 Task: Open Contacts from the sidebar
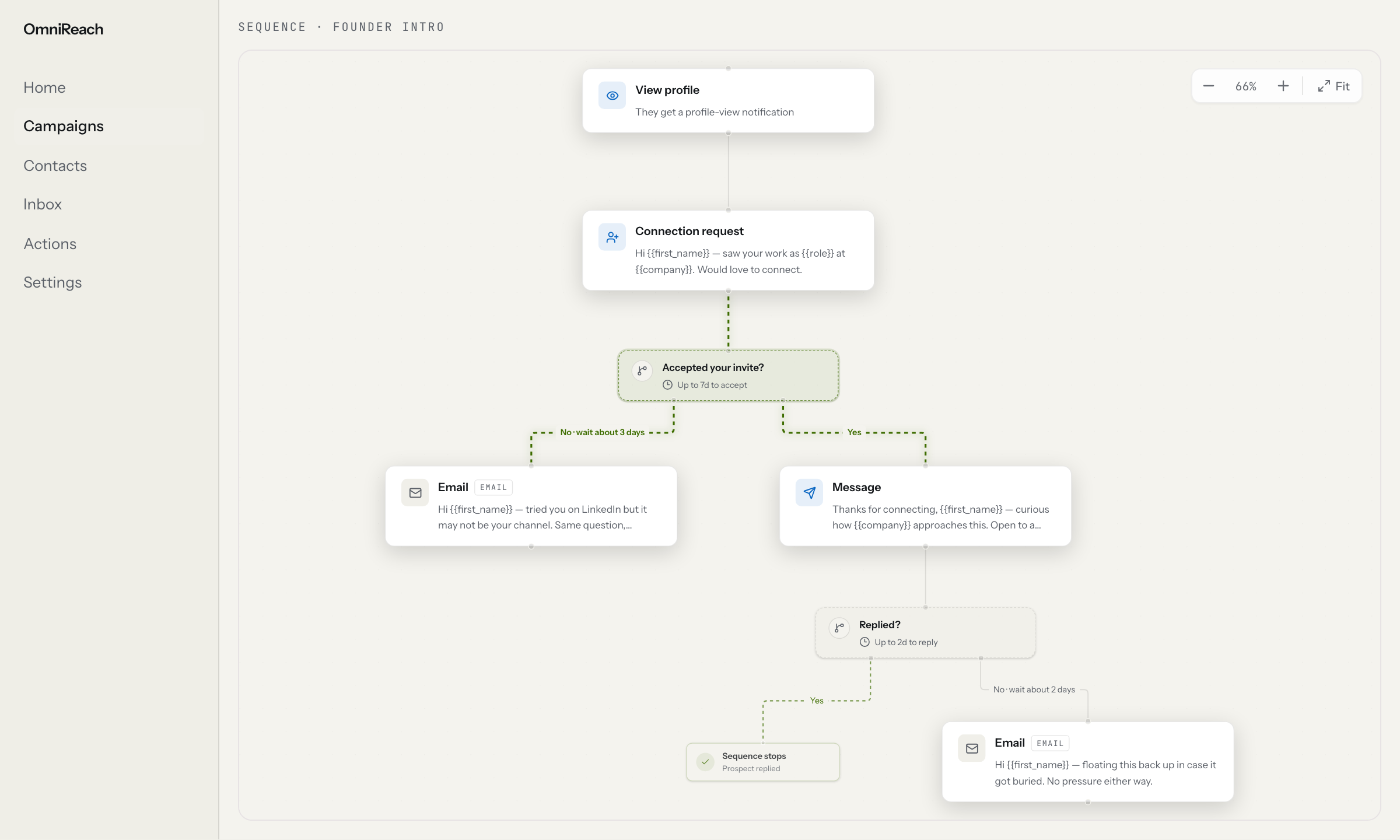pos(55,166)
